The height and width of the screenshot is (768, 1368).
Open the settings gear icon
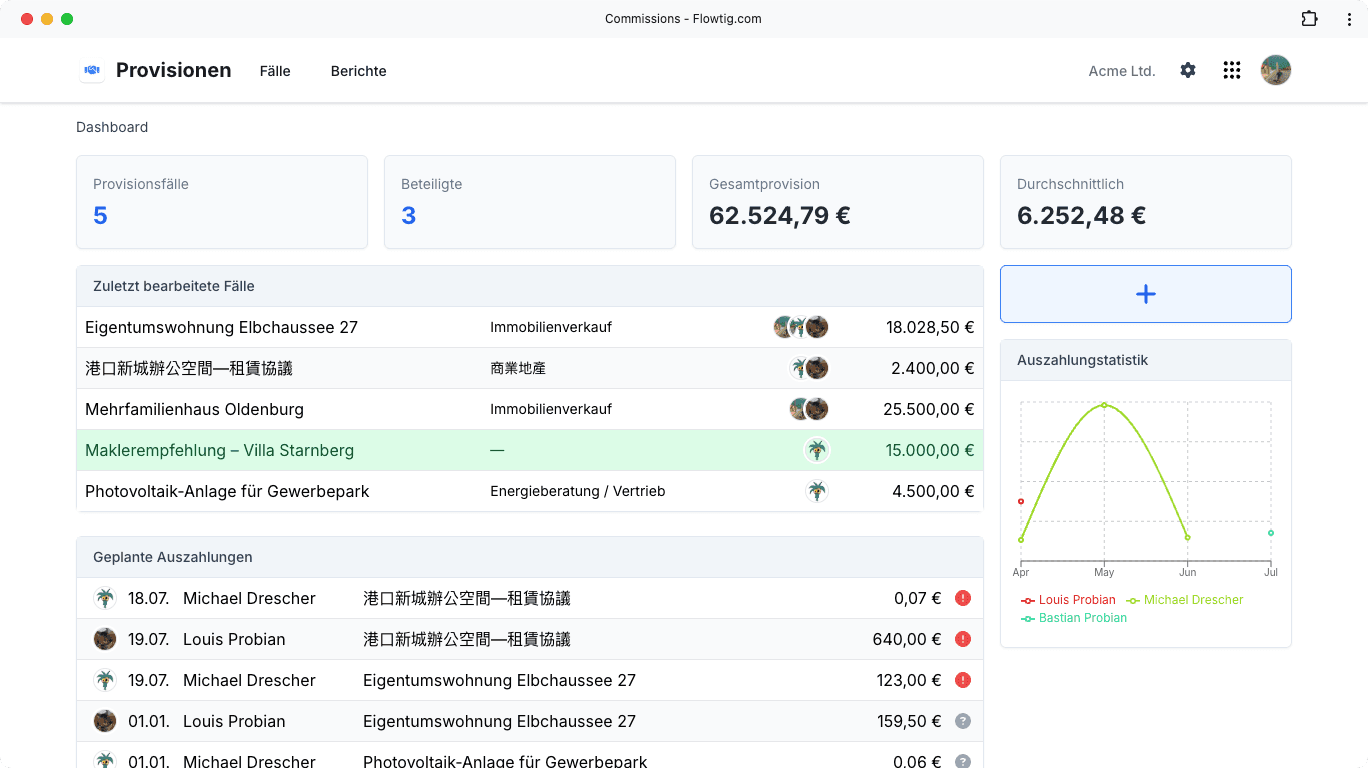coord(1188,70)
